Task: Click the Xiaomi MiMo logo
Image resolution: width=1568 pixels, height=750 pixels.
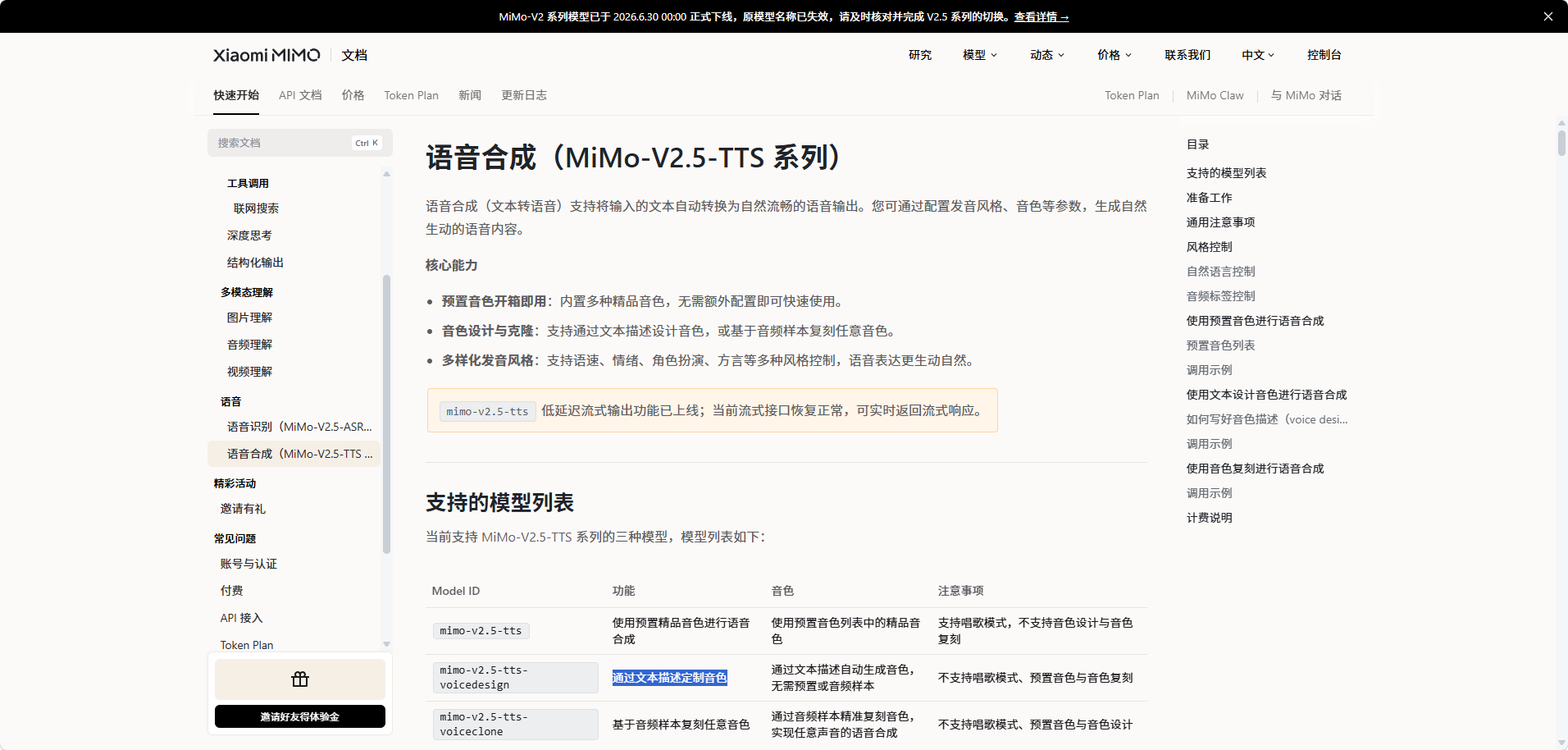Action: pos(267,55)
